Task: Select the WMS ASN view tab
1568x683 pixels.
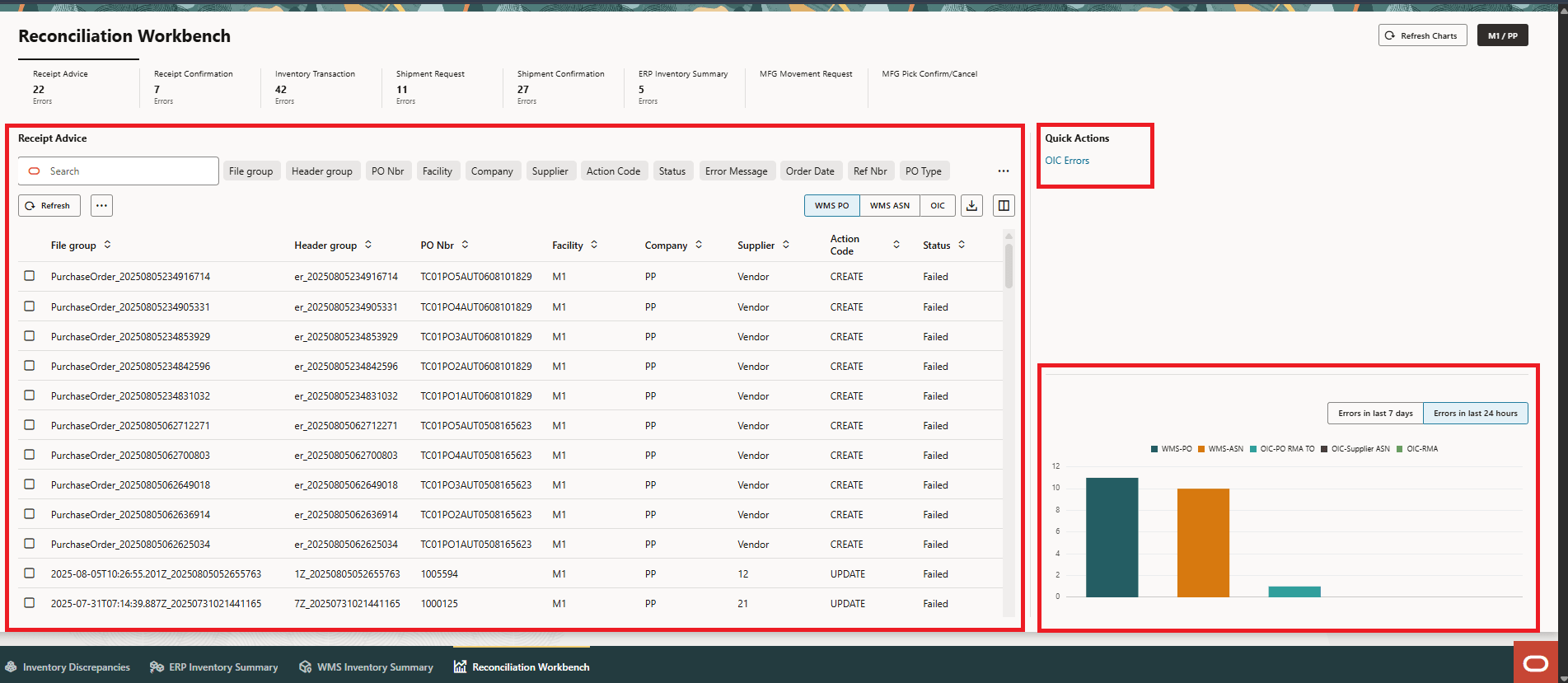Action: click(890, 206)
